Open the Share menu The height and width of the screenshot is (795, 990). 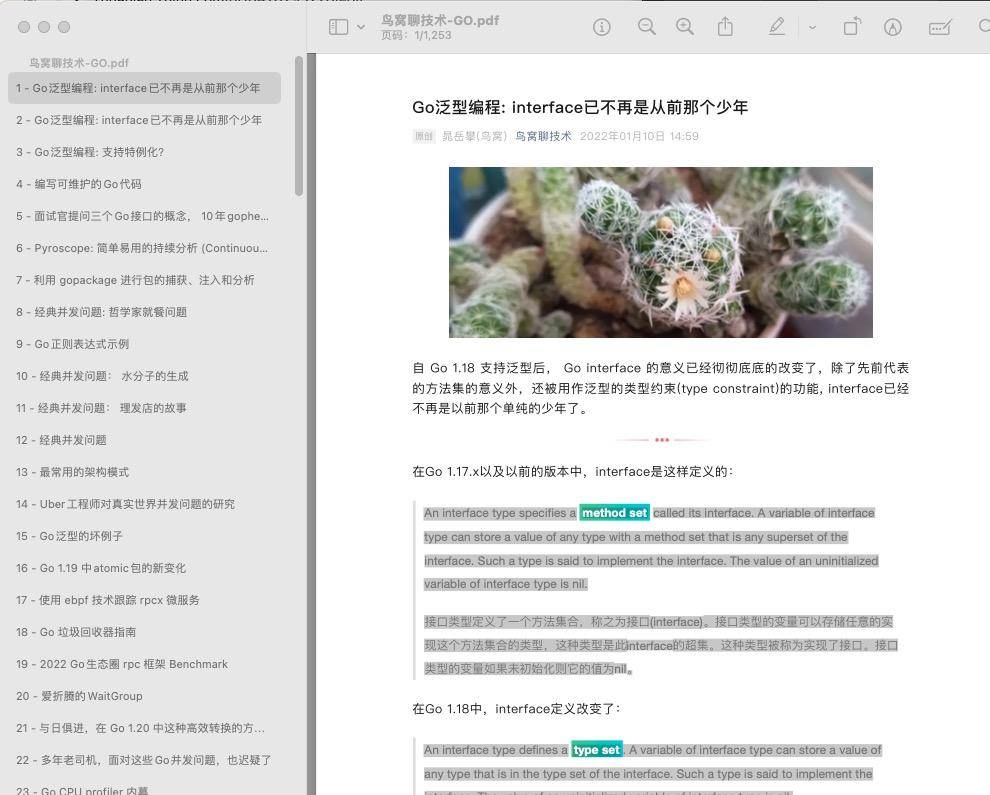(x=725, y=27)
